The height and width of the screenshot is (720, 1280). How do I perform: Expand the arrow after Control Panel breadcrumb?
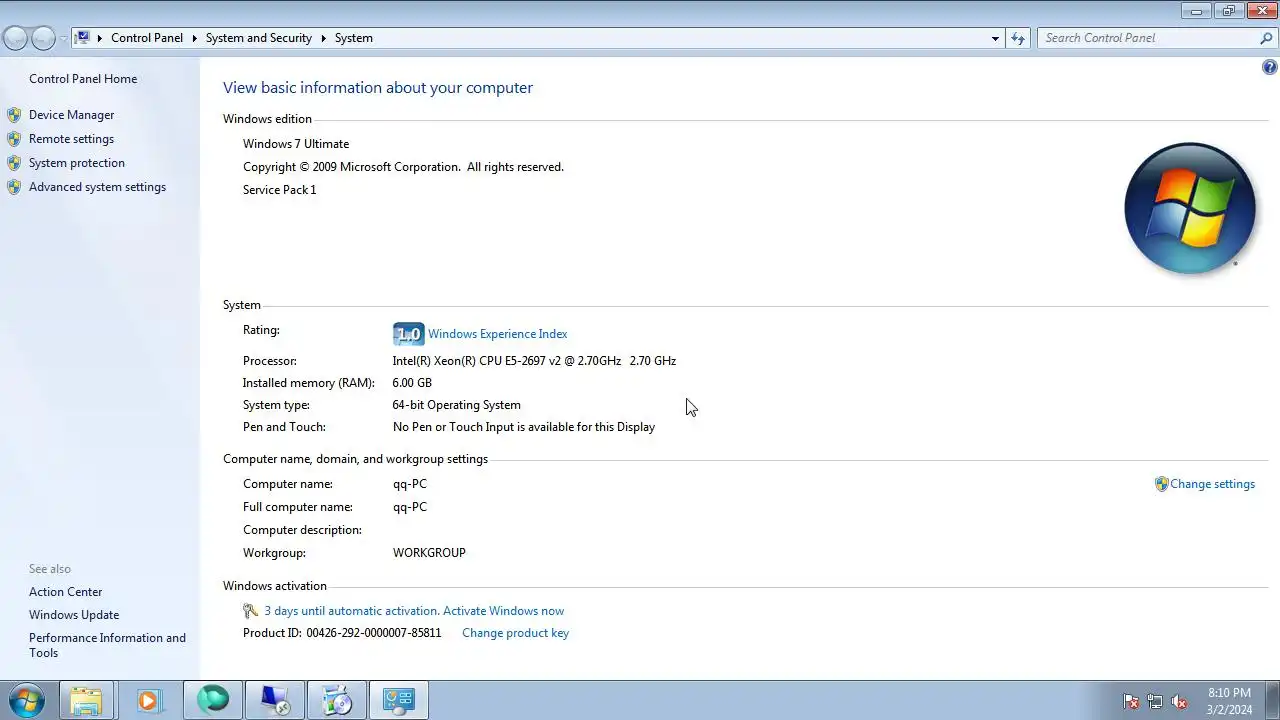pyautogui.click(x=194, y=38)
